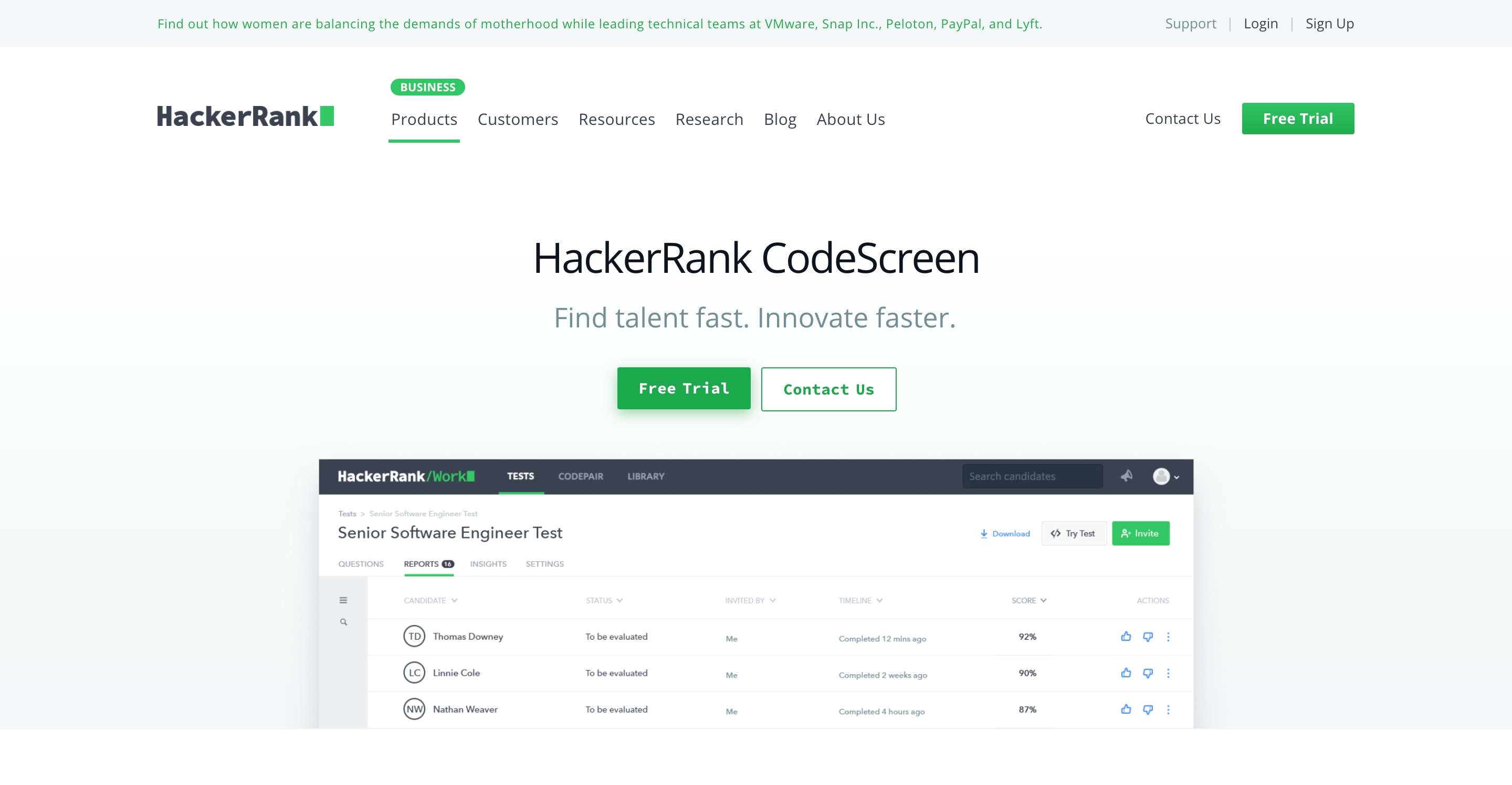Click Senior Software Engineer Test breadcrumb
This screenshot has width=1512, height=785.
(x=423, y=513)
